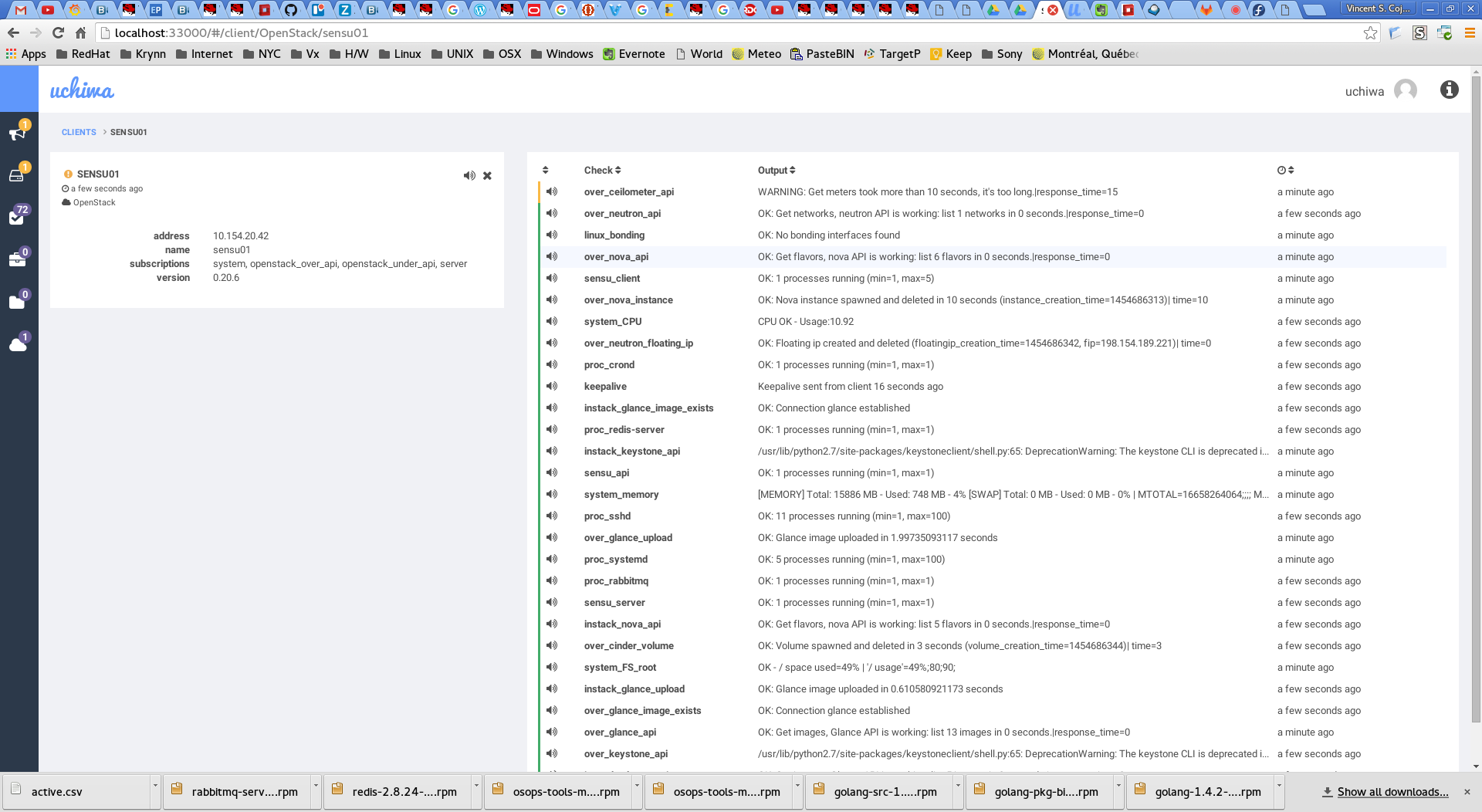Open the Checks view showing 72
The image size is (1482, 812).
pyautogui.click(x=17, y=218)
